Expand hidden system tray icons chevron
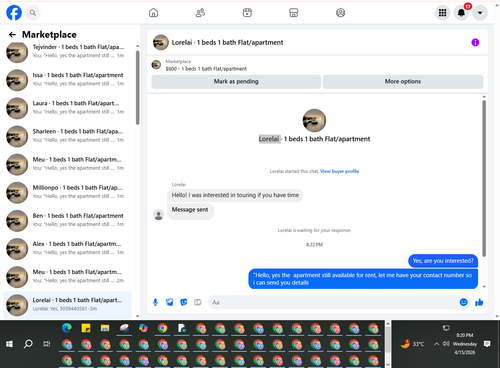Image resolution: width=500 pixels, height=368 pixels. [436, 344]
